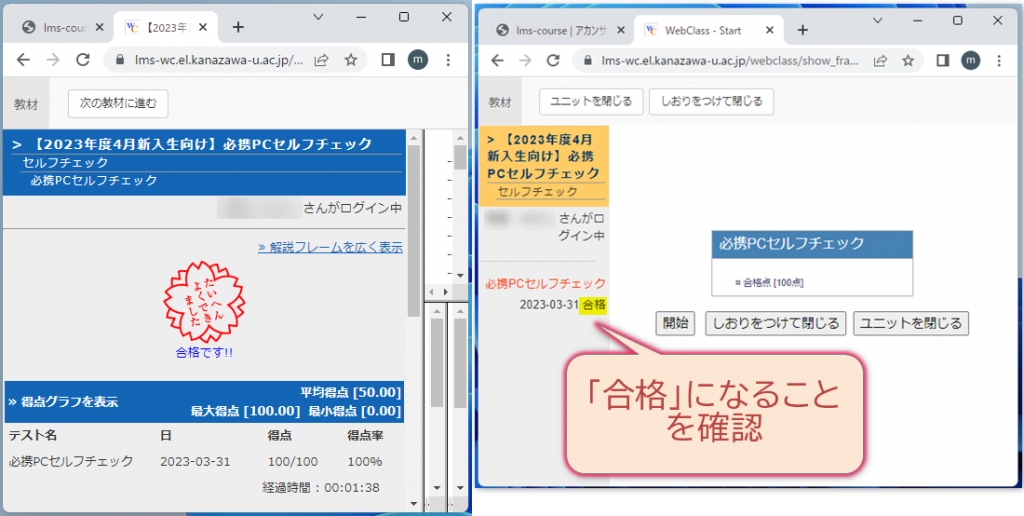Click the 必携PCセルフチェック test name row
Image resolution: width=1024 pixels, height=516 pixels.
point(71,462)
